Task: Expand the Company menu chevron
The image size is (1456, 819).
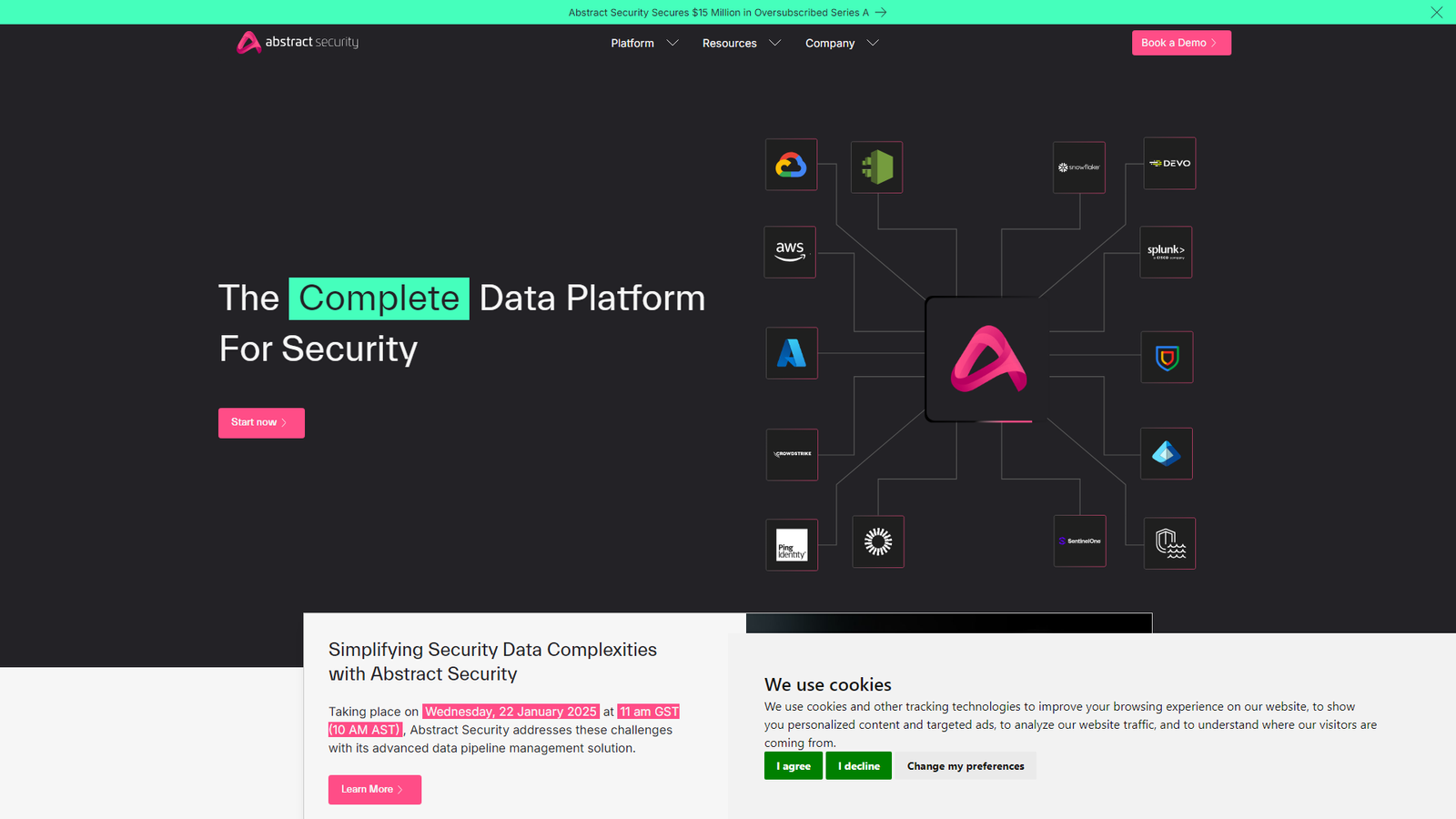Action: pyautogui.click(x=873, y=43)
